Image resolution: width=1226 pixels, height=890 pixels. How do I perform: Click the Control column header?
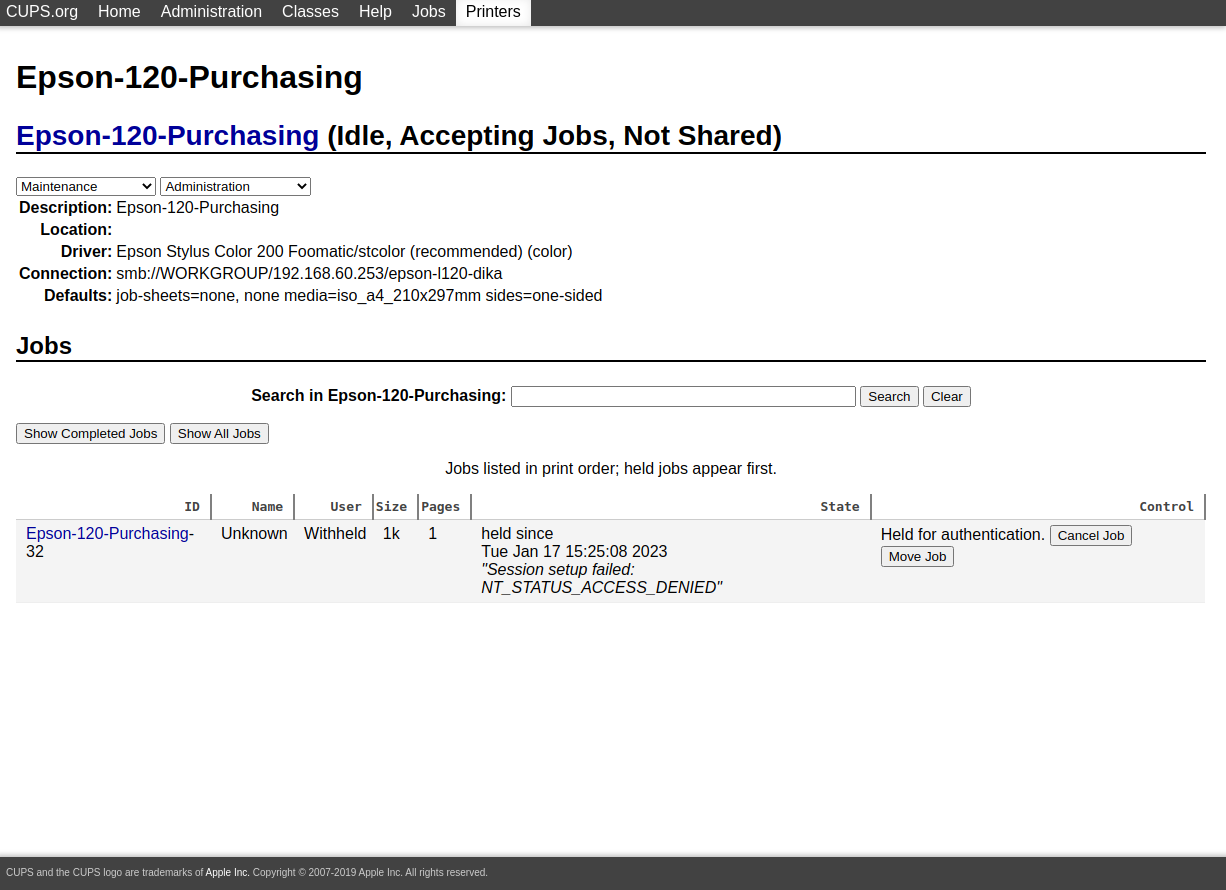(x=1166, y=506)
